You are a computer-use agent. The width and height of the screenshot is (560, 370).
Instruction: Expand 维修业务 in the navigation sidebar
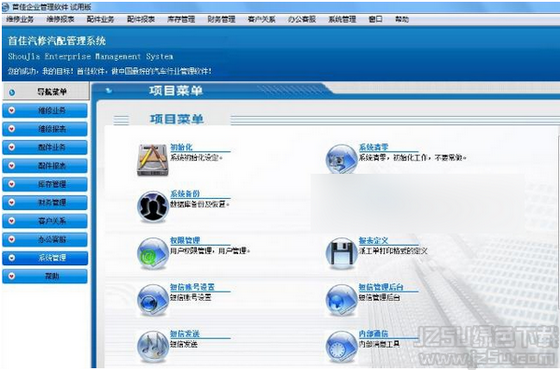(45, 111)
